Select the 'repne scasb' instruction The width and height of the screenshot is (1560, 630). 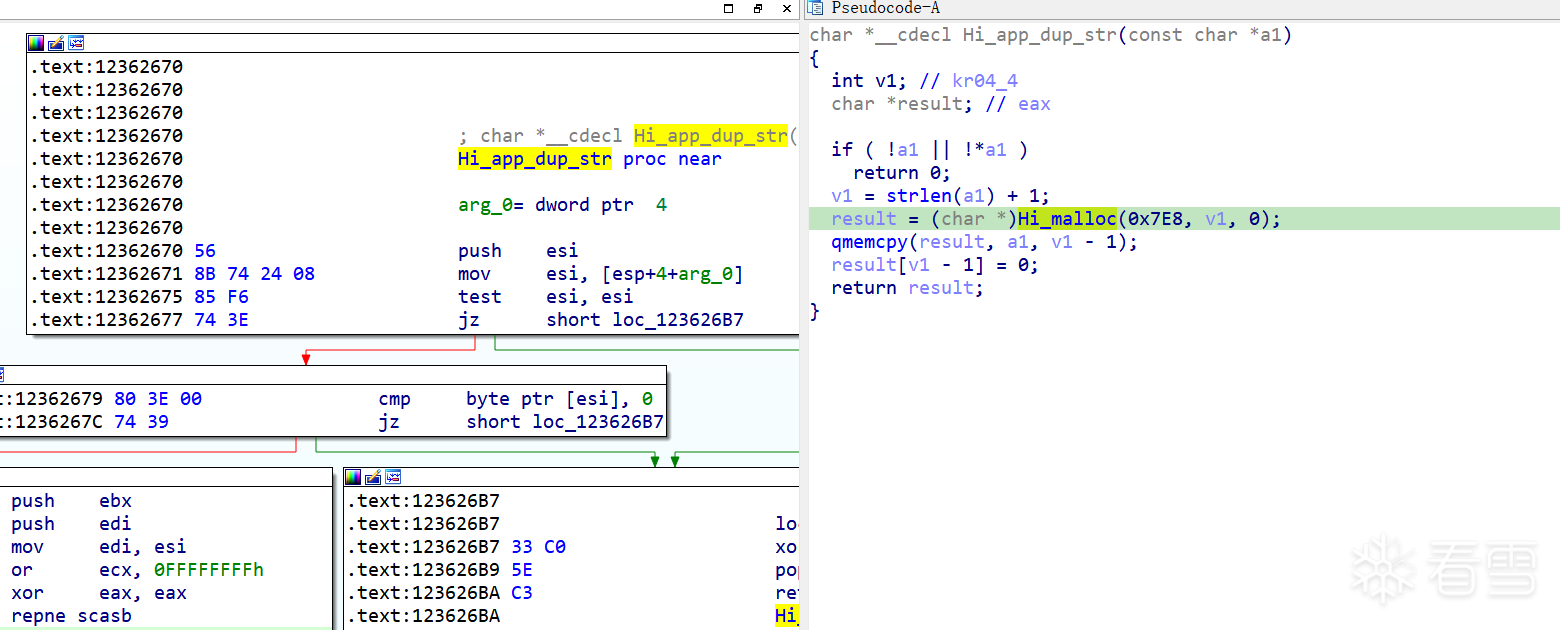71,616
